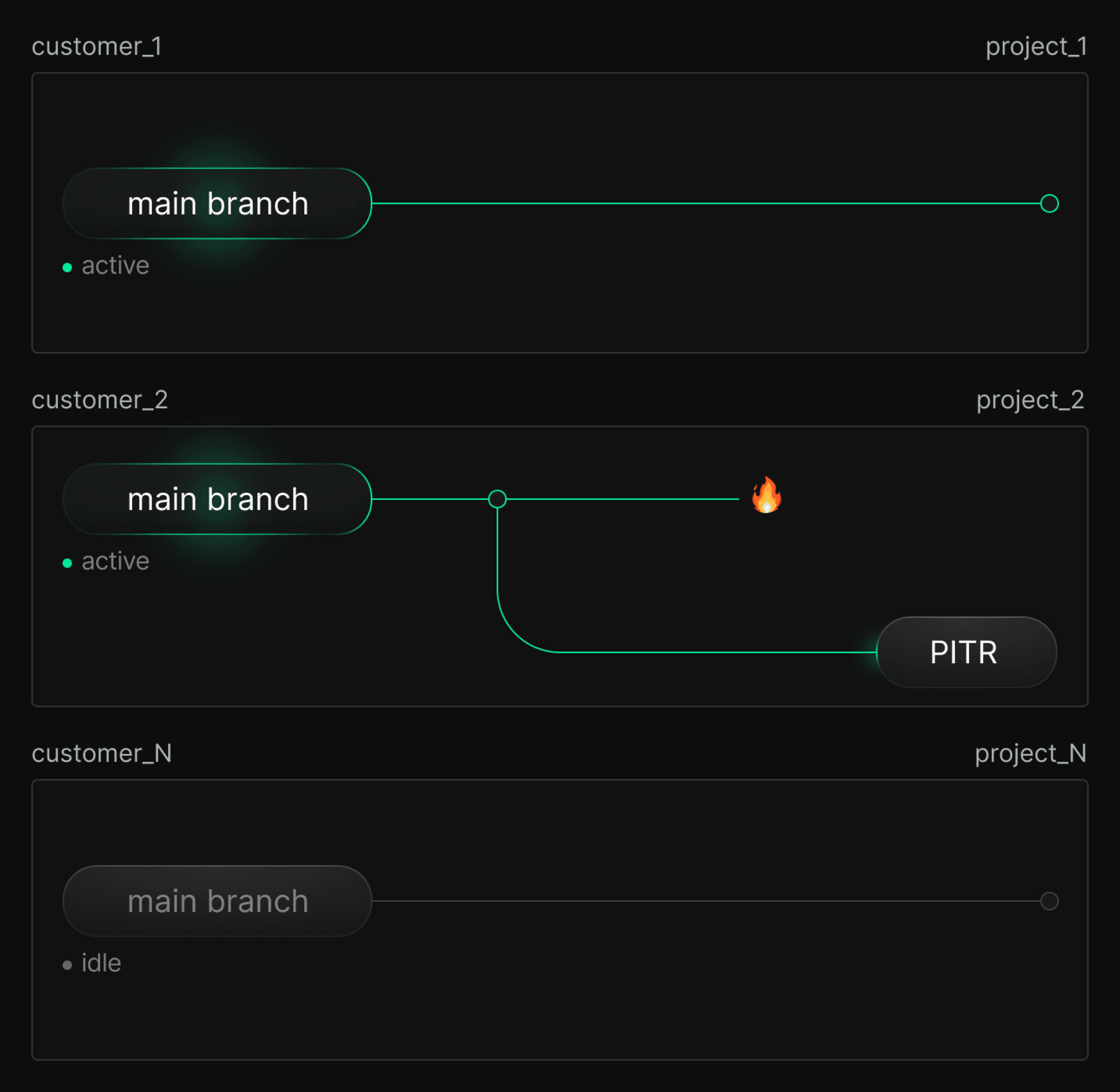Click the project_N label
The height and width of the screenshot is (1092, 1120).
click(x=1030, y=754)
